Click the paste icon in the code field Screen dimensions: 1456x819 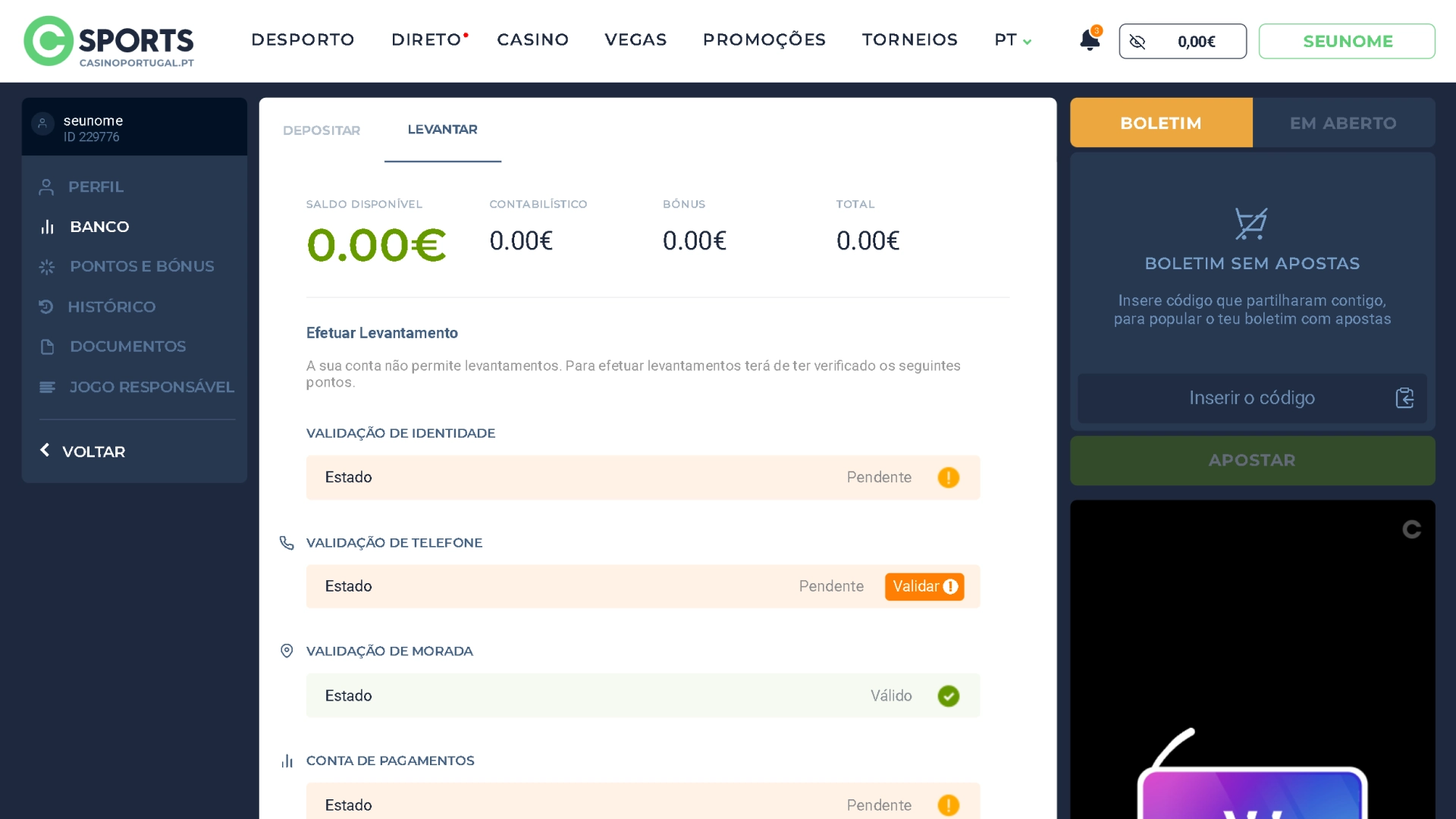pos(1406,397)
